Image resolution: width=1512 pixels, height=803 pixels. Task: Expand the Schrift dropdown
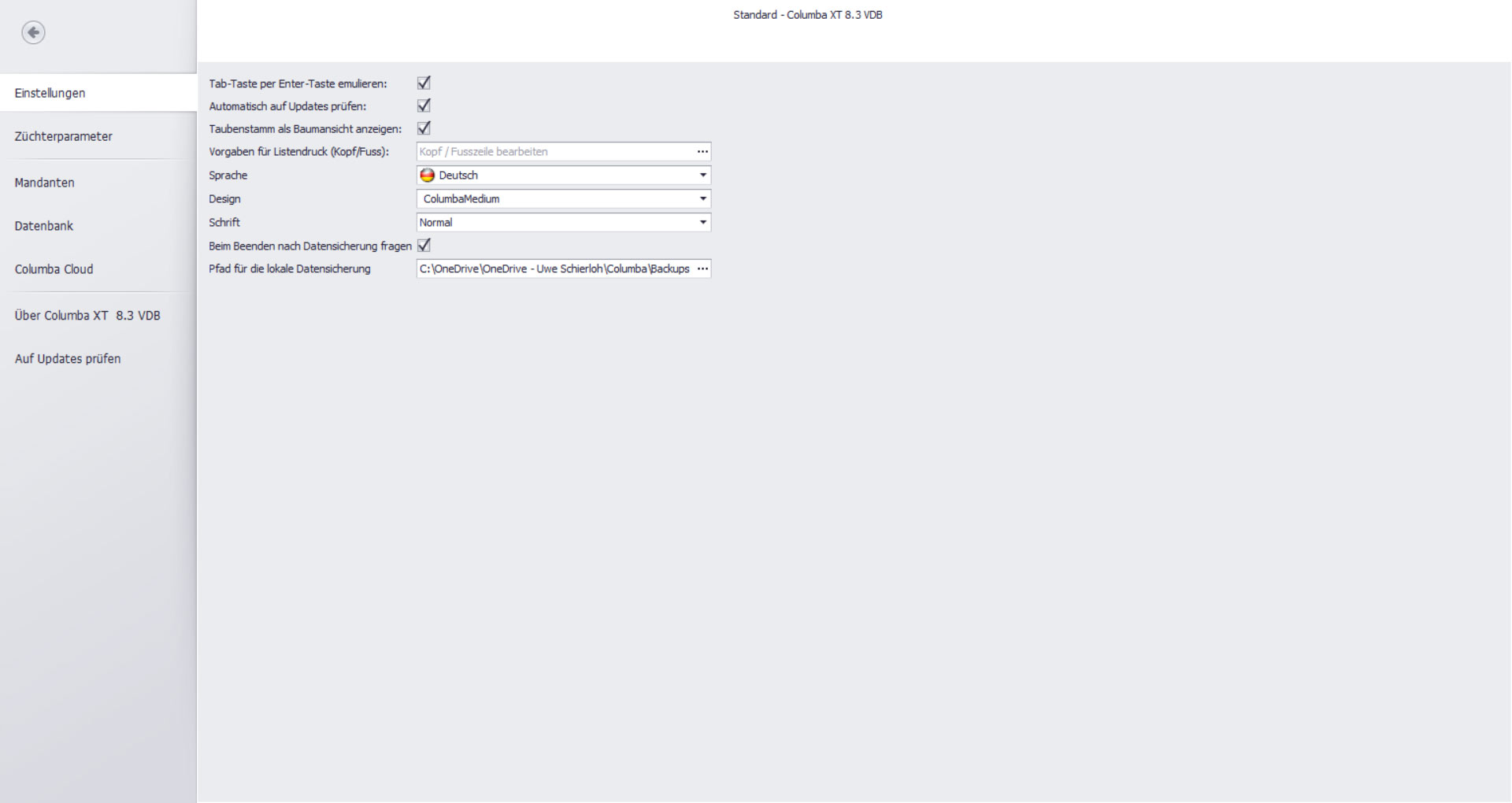click(702, 223)
